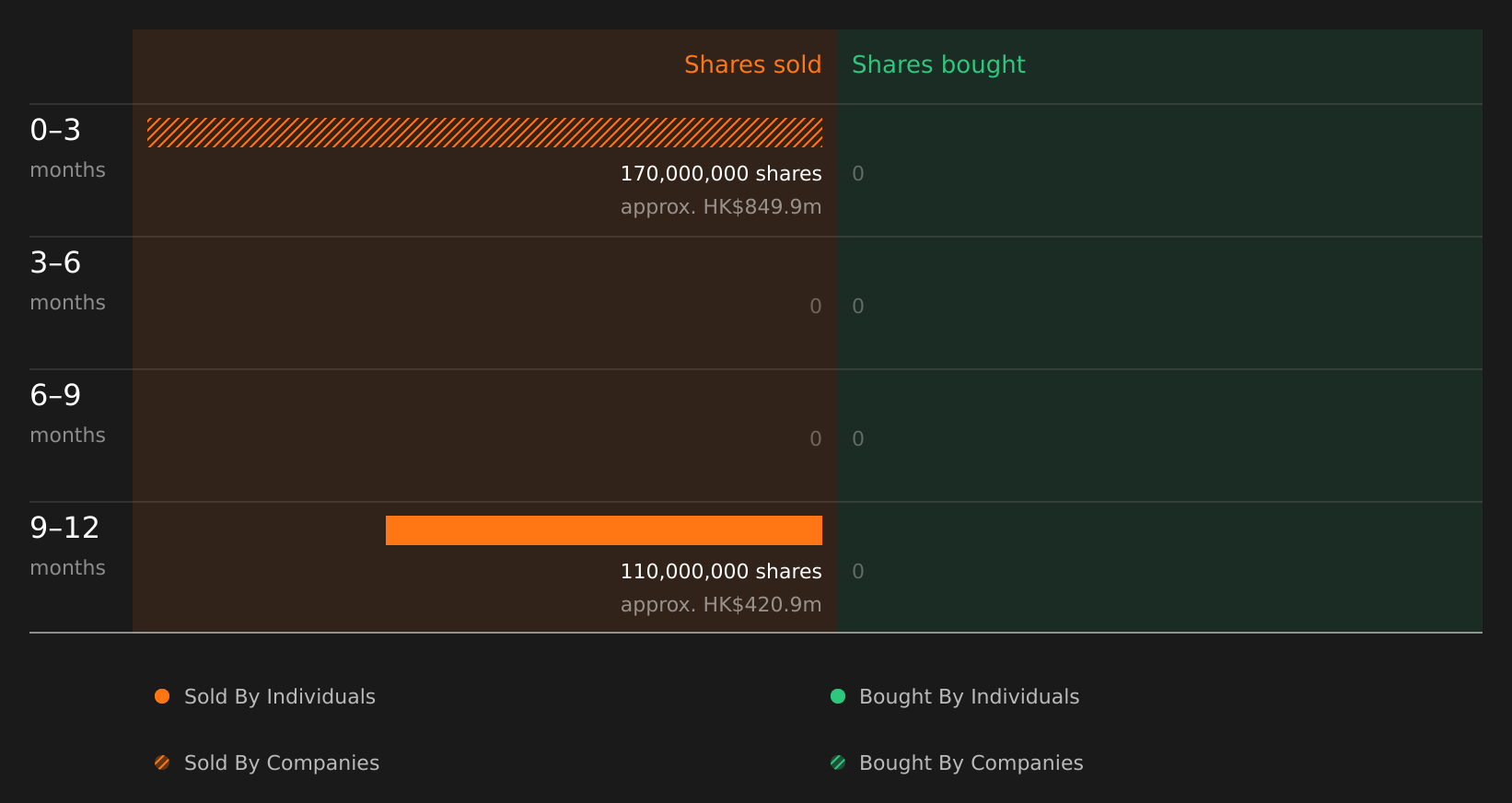Screen dimensions: 1512x803
Task: Click the approx. HK$420.9m text
Action: [x=721, y=605]
